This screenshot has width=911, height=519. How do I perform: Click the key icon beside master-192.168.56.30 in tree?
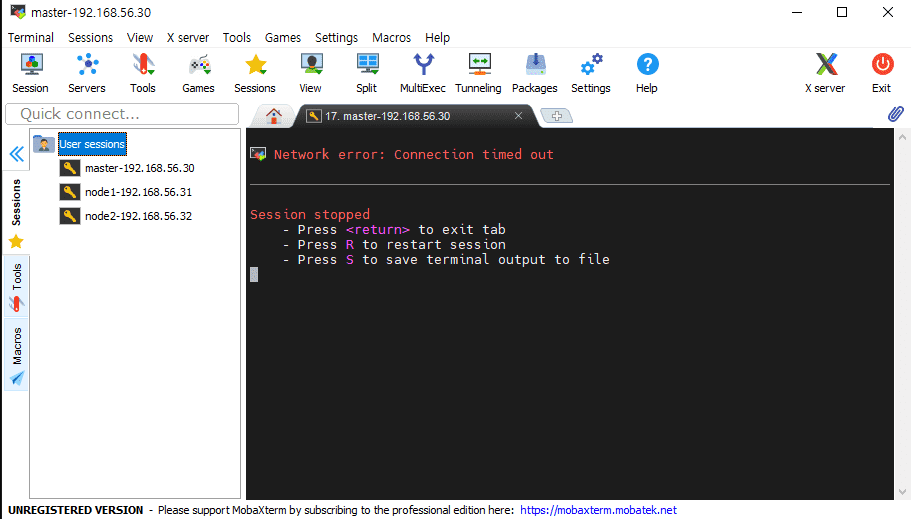click(x=70, y=168)
